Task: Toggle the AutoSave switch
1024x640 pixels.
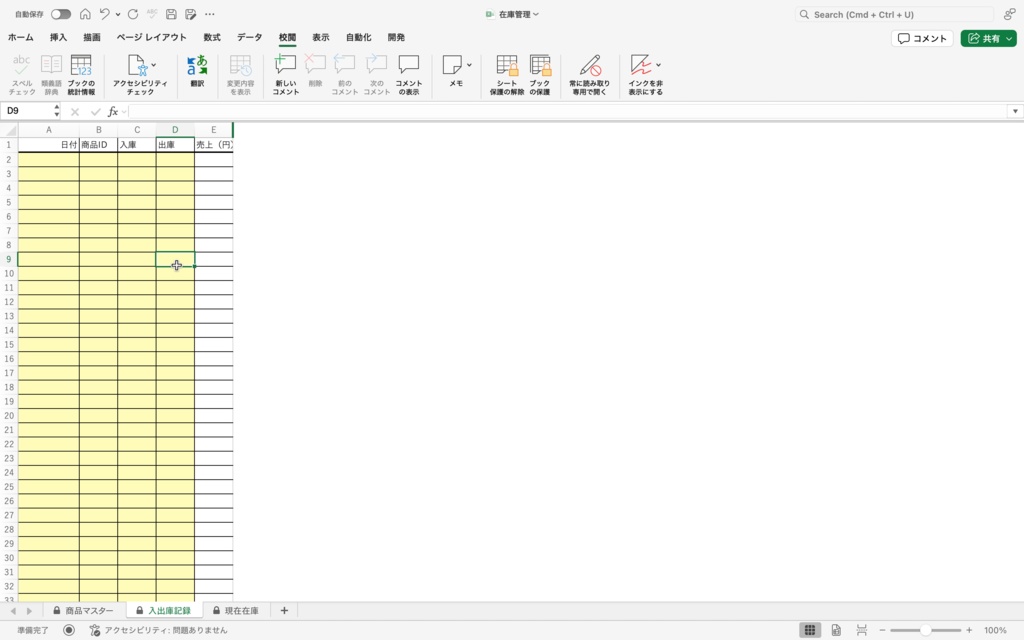Action: click(61, 14)
